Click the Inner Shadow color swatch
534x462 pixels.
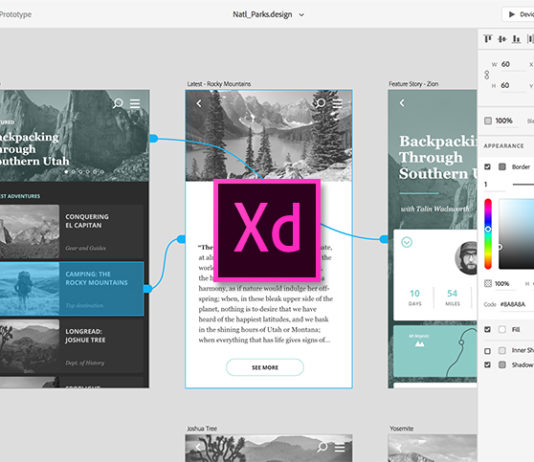pyautogui.click(x=502, y=351)
